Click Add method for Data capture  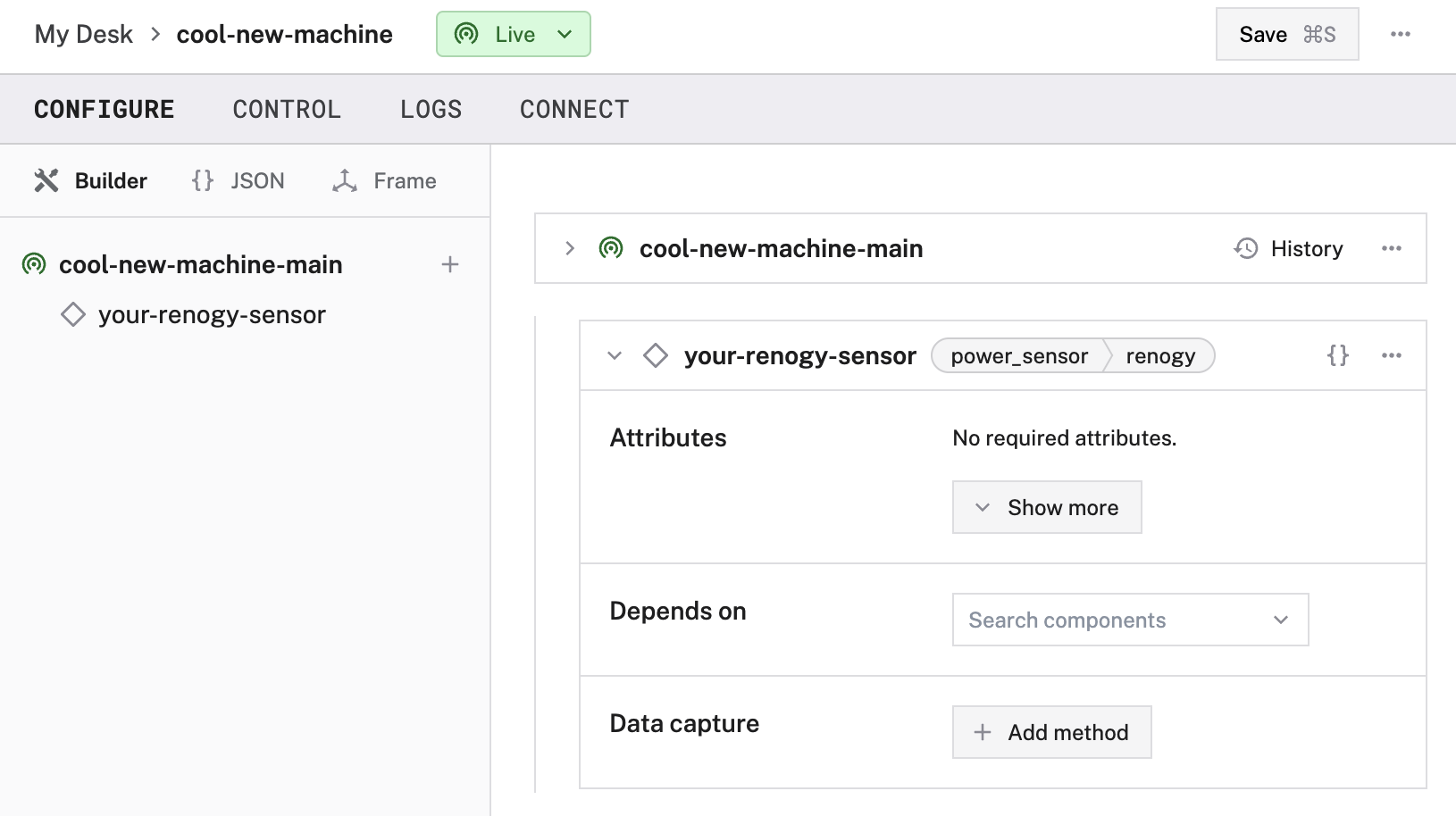tap(1051, 732)
